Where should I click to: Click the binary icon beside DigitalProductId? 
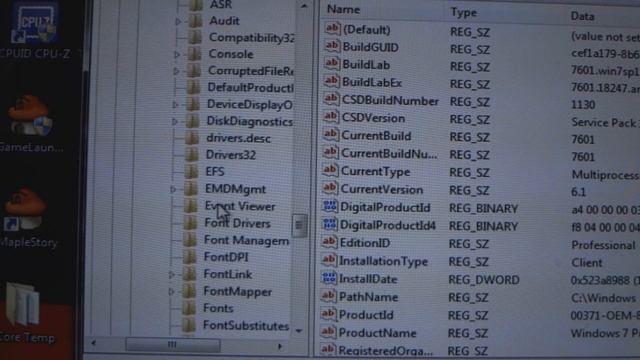point(329,207)
